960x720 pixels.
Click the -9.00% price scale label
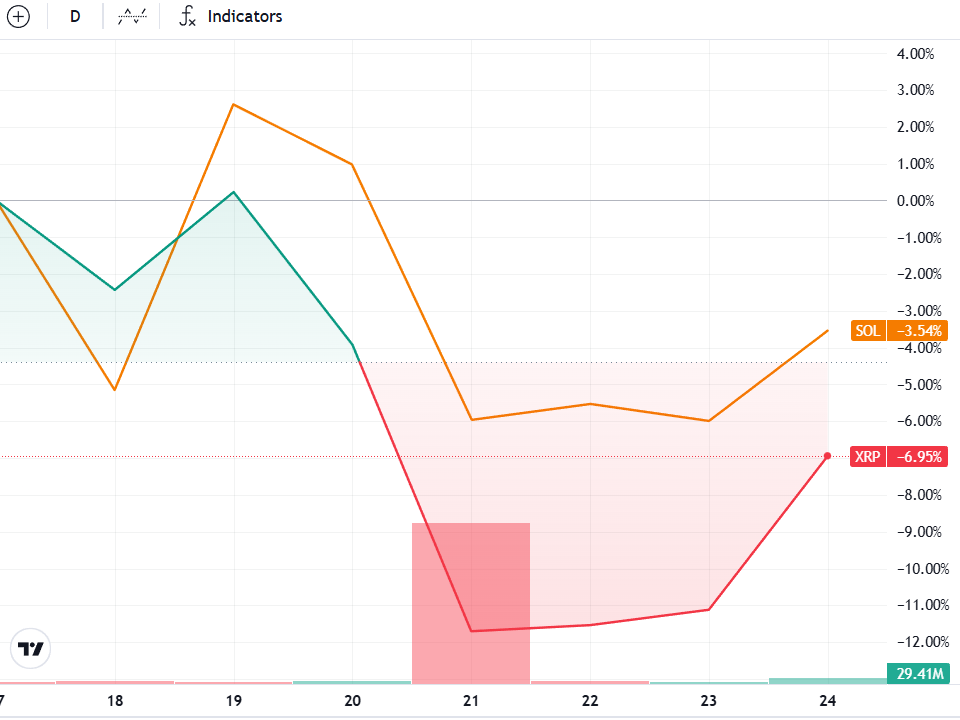click(x=915, y=531)
